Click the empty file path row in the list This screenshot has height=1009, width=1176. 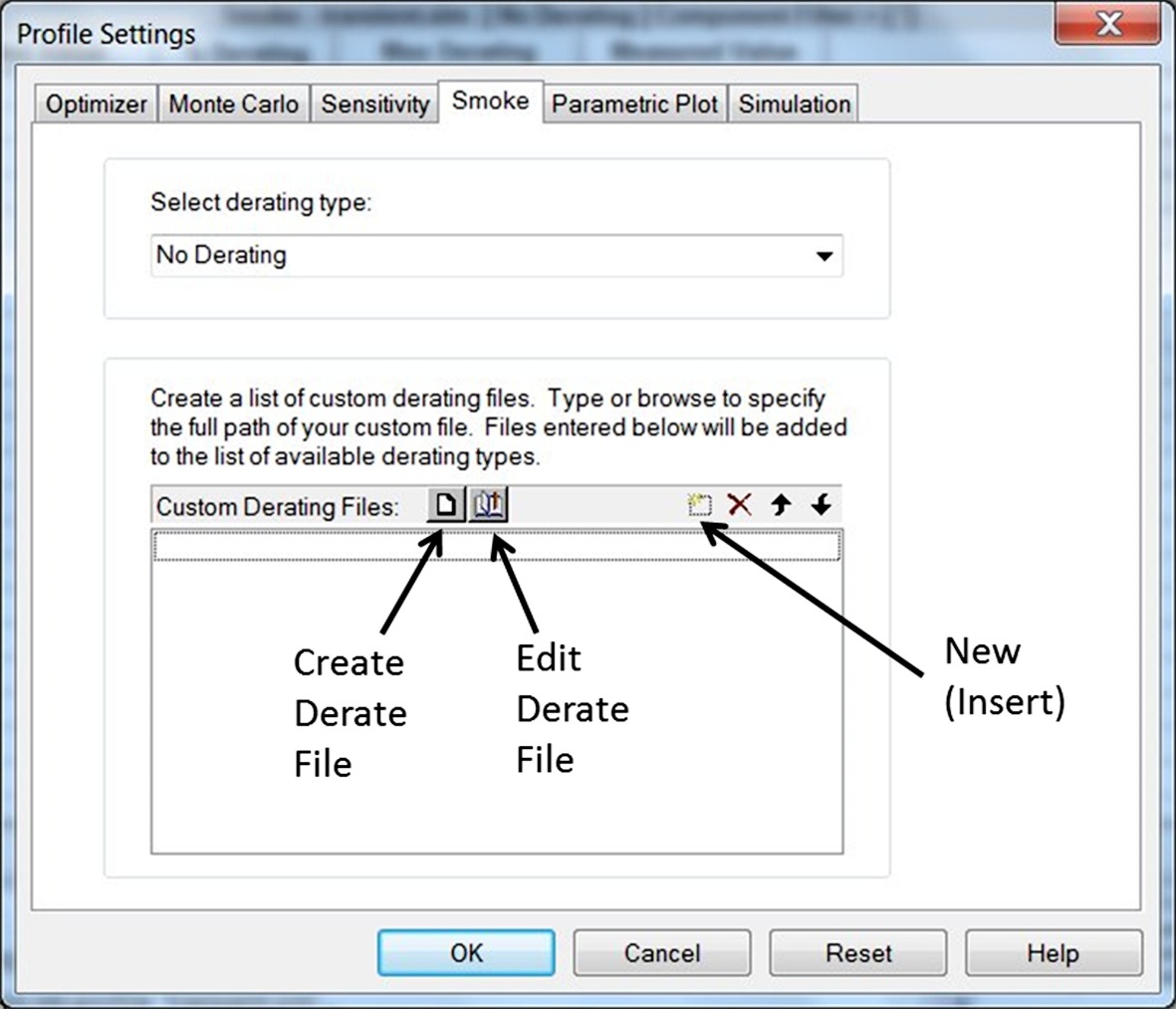pos(496,546)
